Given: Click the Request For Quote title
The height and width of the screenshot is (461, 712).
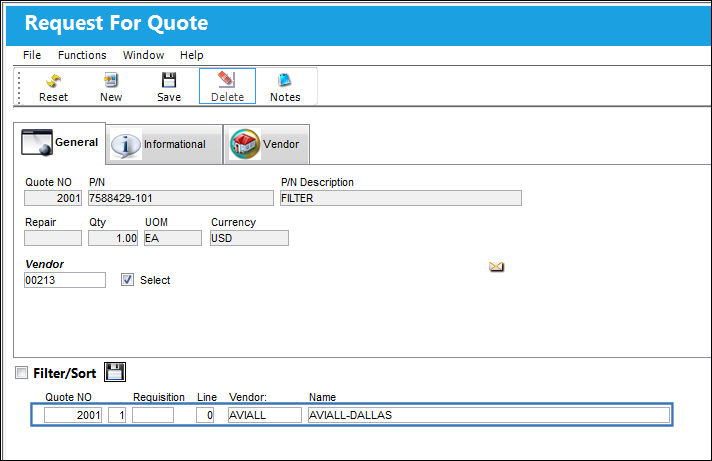Looking at the screenshot, I should (116, 23).
